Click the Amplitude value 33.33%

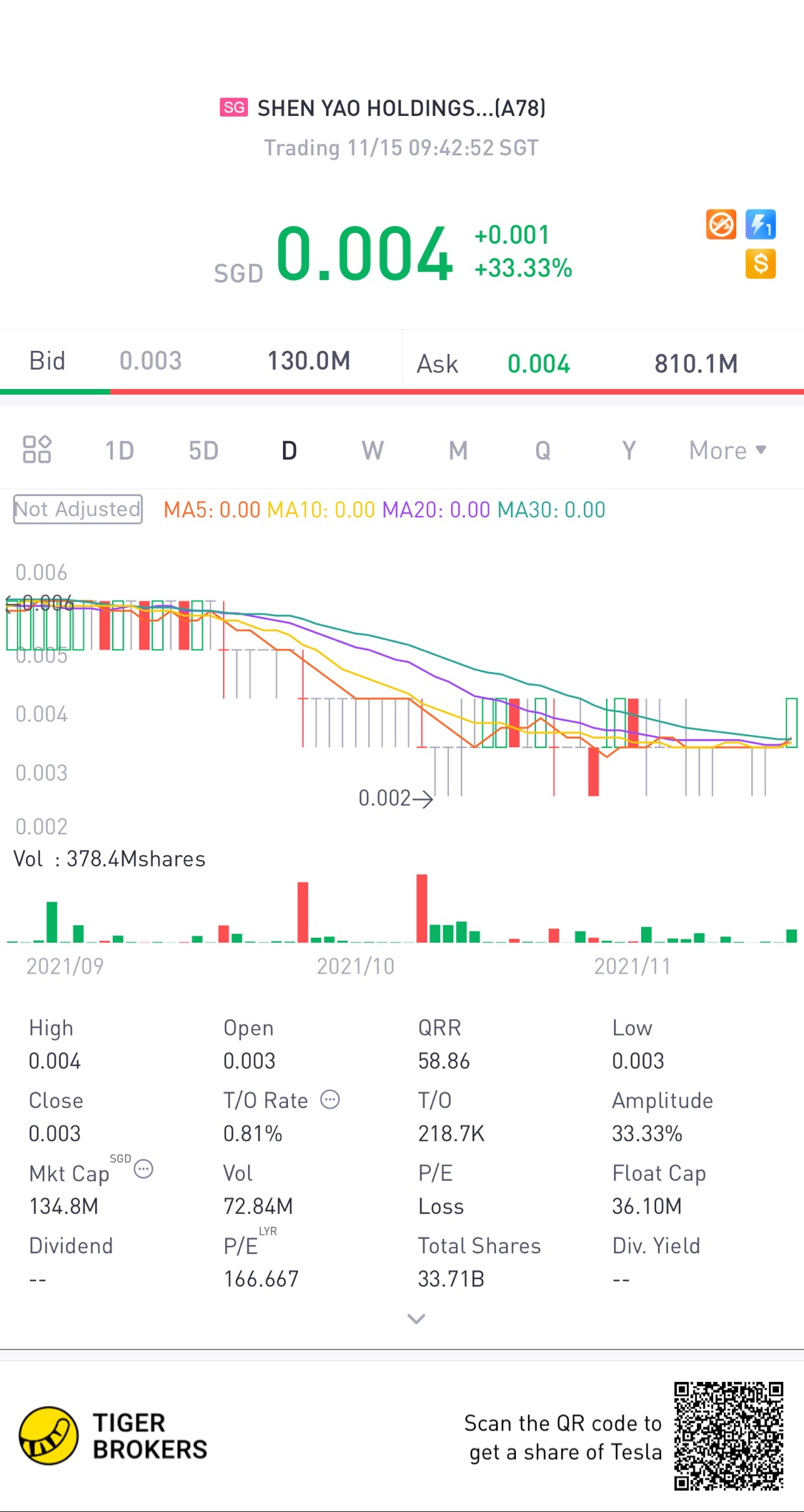click(647, 1134)
